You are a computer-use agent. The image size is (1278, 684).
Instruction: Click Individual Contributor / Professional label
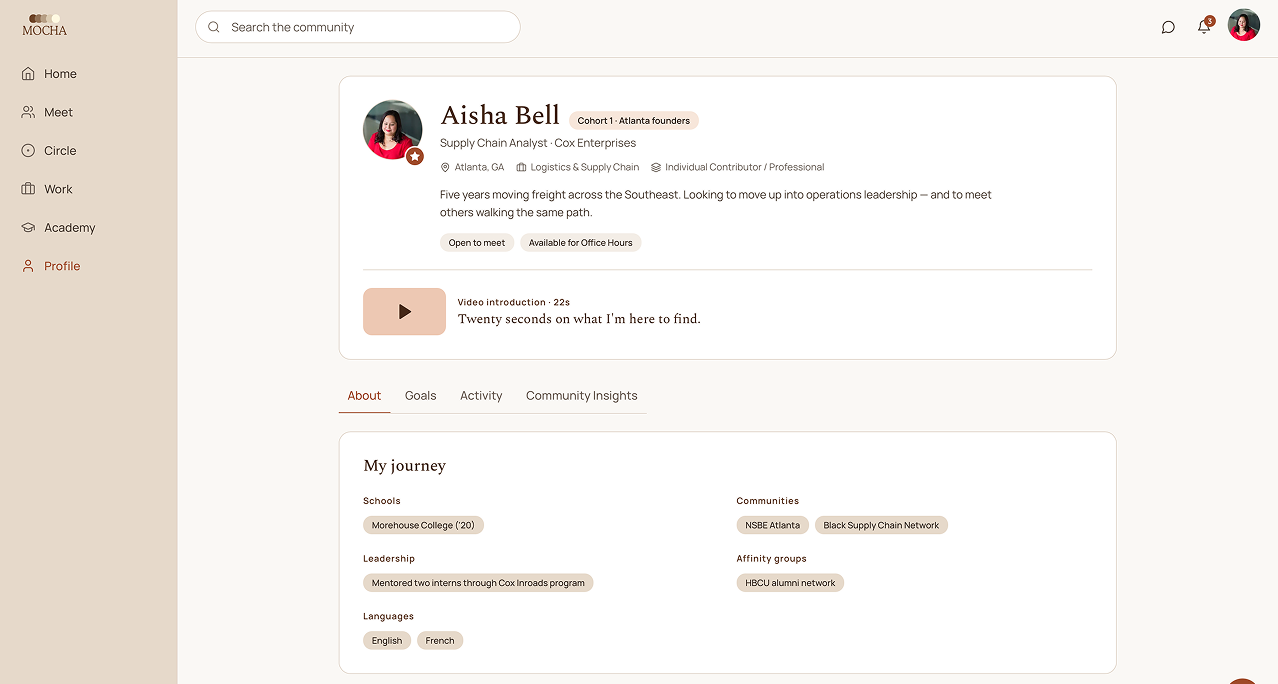coord(745,167)
